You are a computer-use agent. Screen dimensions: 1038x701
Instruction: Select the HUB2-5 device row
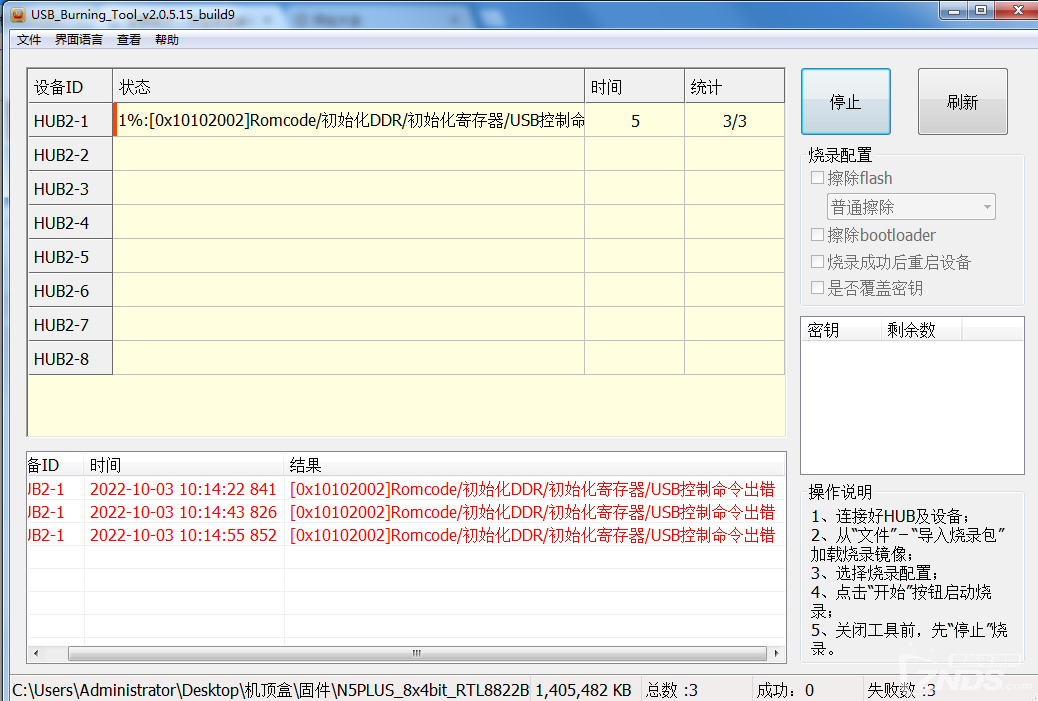coord(406,257)
